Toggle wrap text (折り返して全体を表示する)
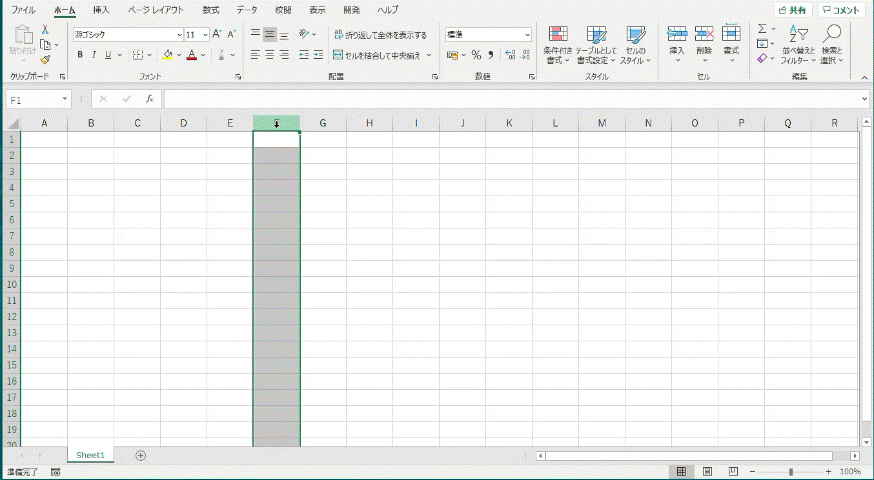Viewport: 874px width, 480px height. pyautogui.click(x=379, y=35)
